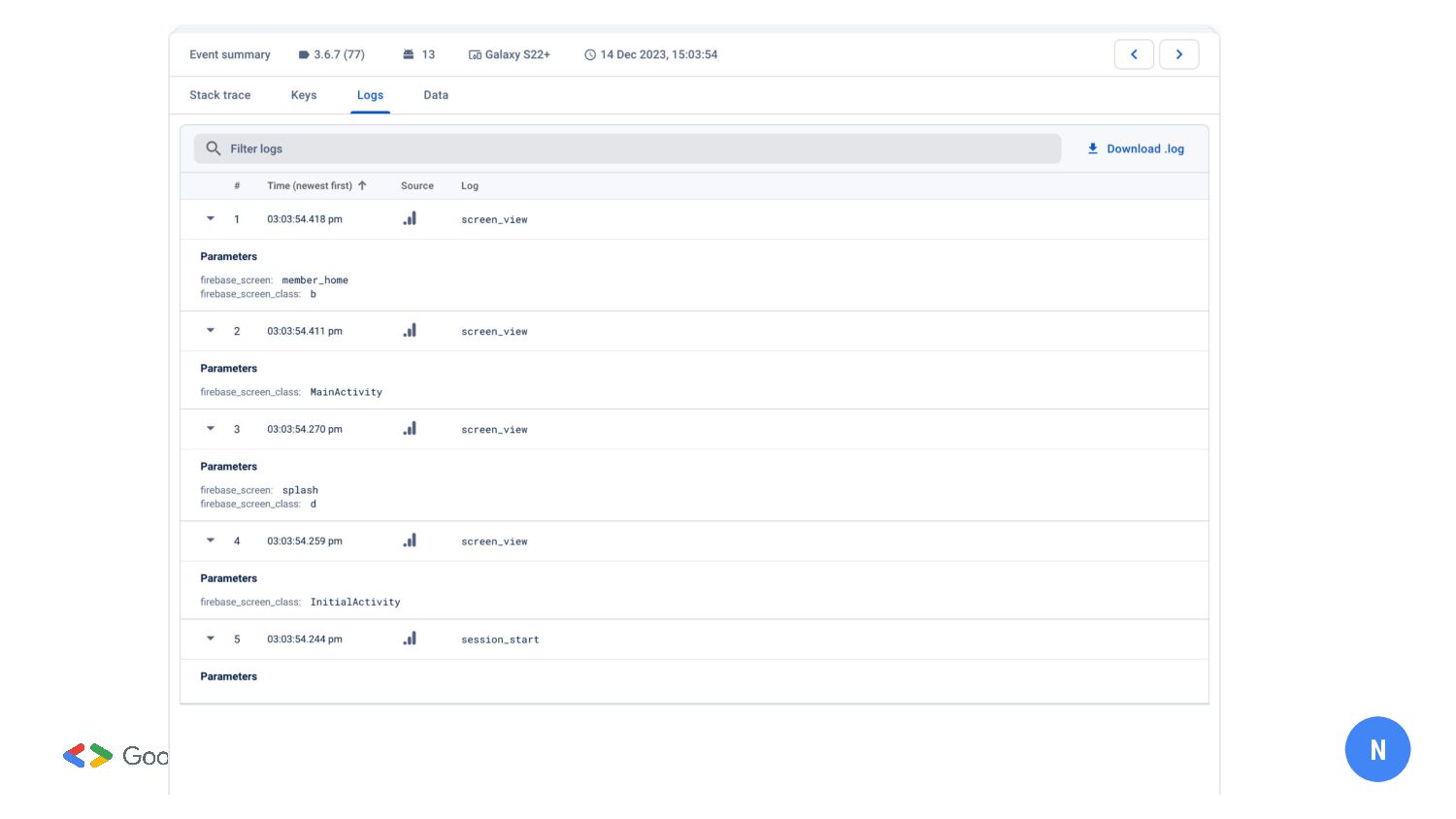
Task: Click the splash parameter value
Action: click(300, 490)
